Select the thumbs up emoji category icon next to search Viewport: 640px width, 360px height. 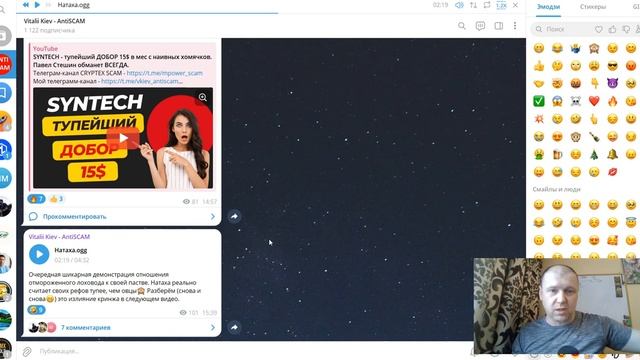tap(612, 29)
